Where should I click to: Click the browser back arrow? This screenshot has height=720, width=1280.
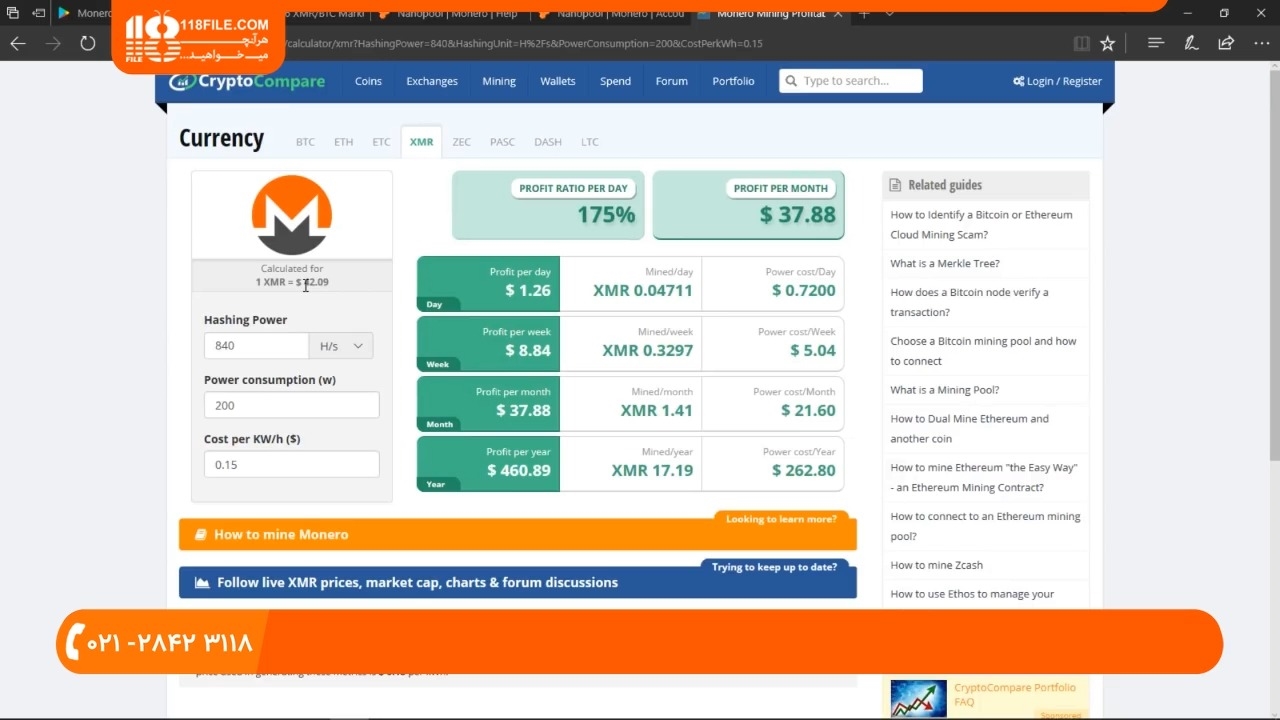tap(18, 43)
